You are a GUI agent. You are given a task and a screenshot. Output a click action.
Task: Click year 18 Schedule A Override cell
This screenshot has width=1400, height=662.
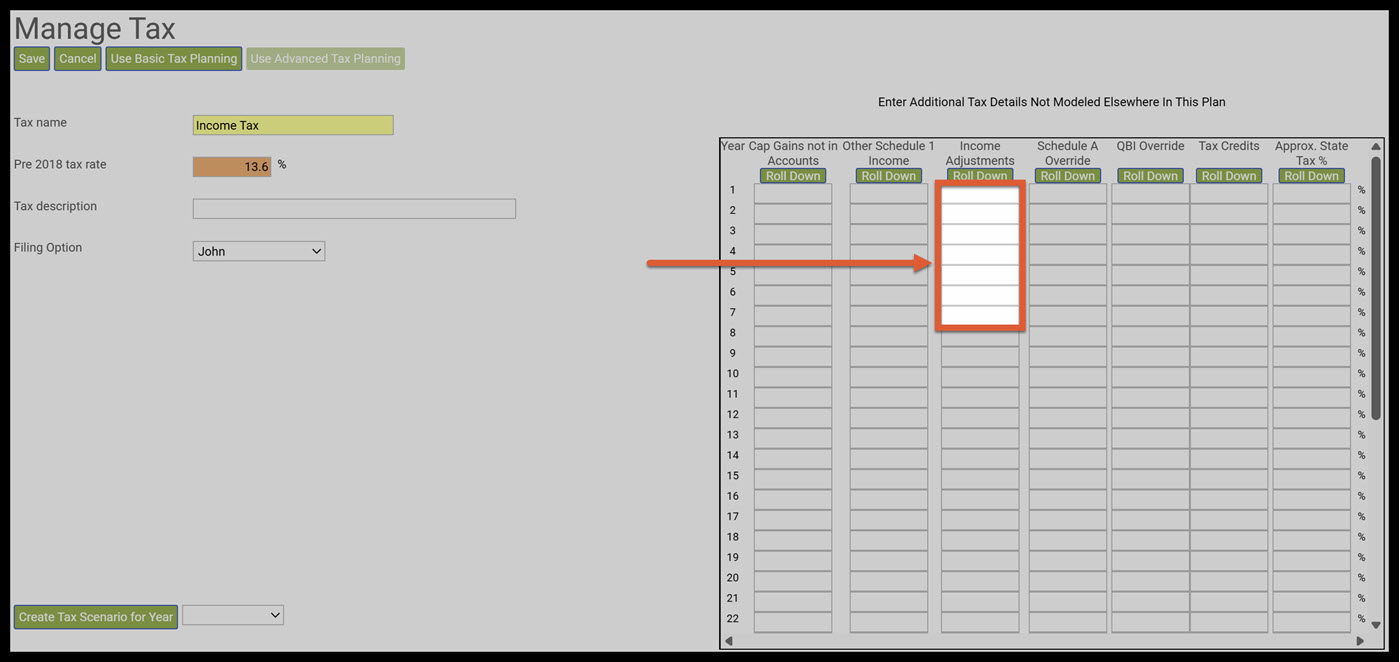1068,541
